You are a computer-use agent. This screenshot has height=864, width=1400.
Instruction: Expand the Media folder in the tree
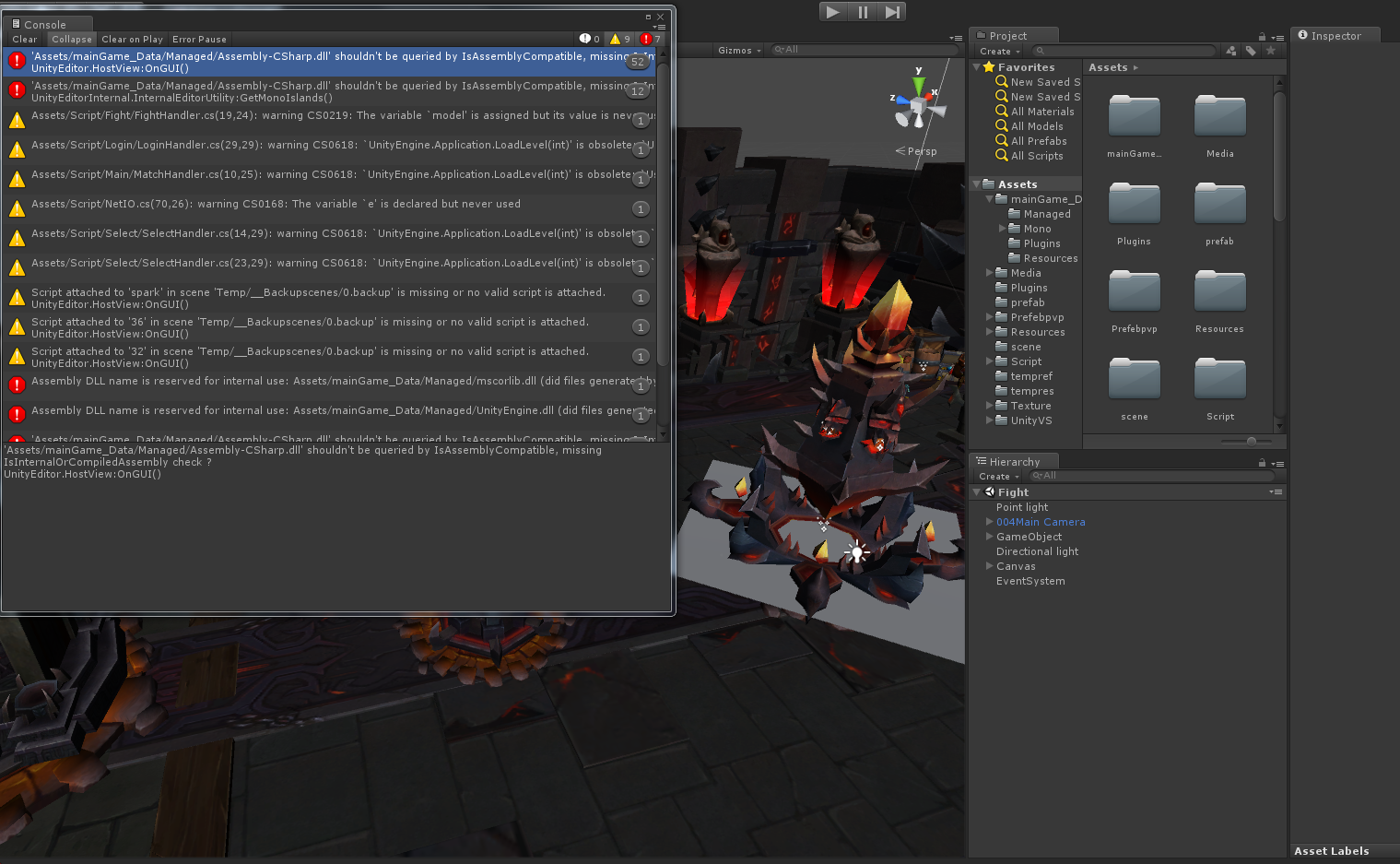click(x=990, y=273)
